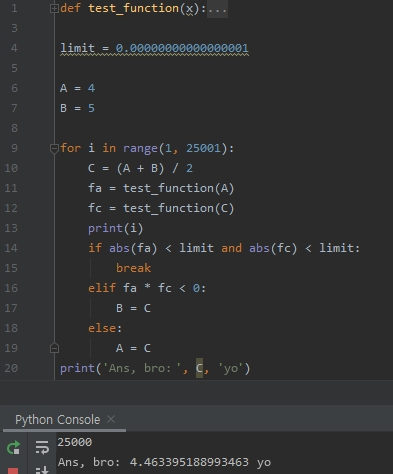Switch to the Python Console tab
This screenshot has height=474, width=393.
pyautogui.click(x=57, y=420)
